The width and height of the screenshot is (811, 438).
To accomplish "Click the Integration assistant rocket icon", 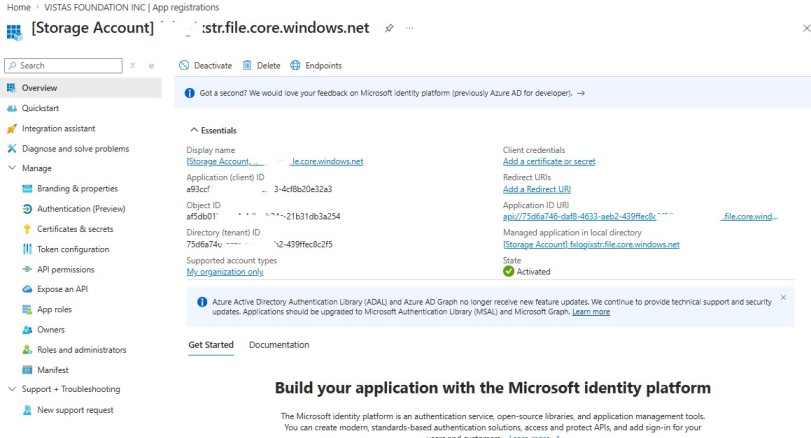I will [11, 129].
